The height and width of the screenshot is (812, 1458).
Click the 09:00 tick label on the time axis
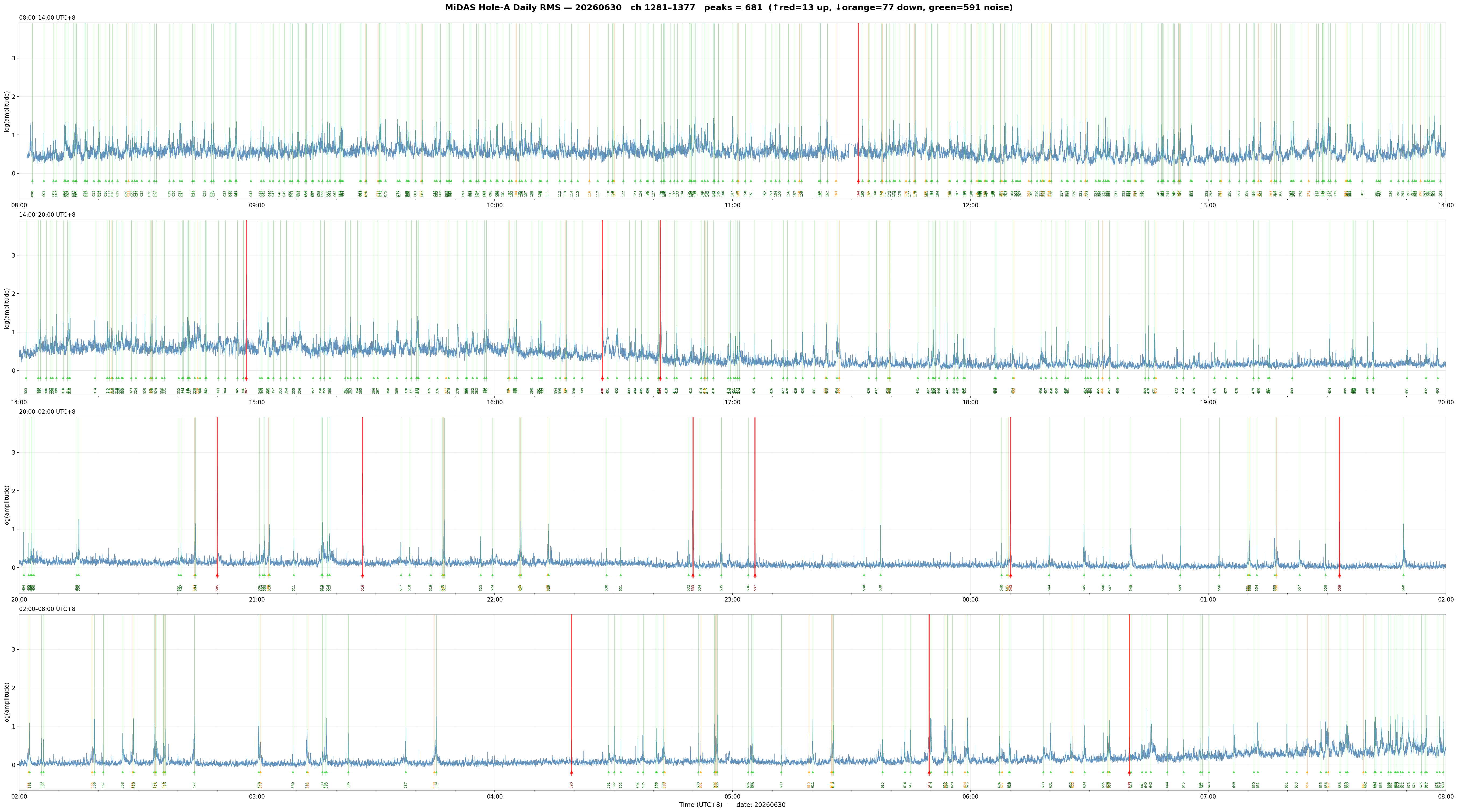coord(257,205)
